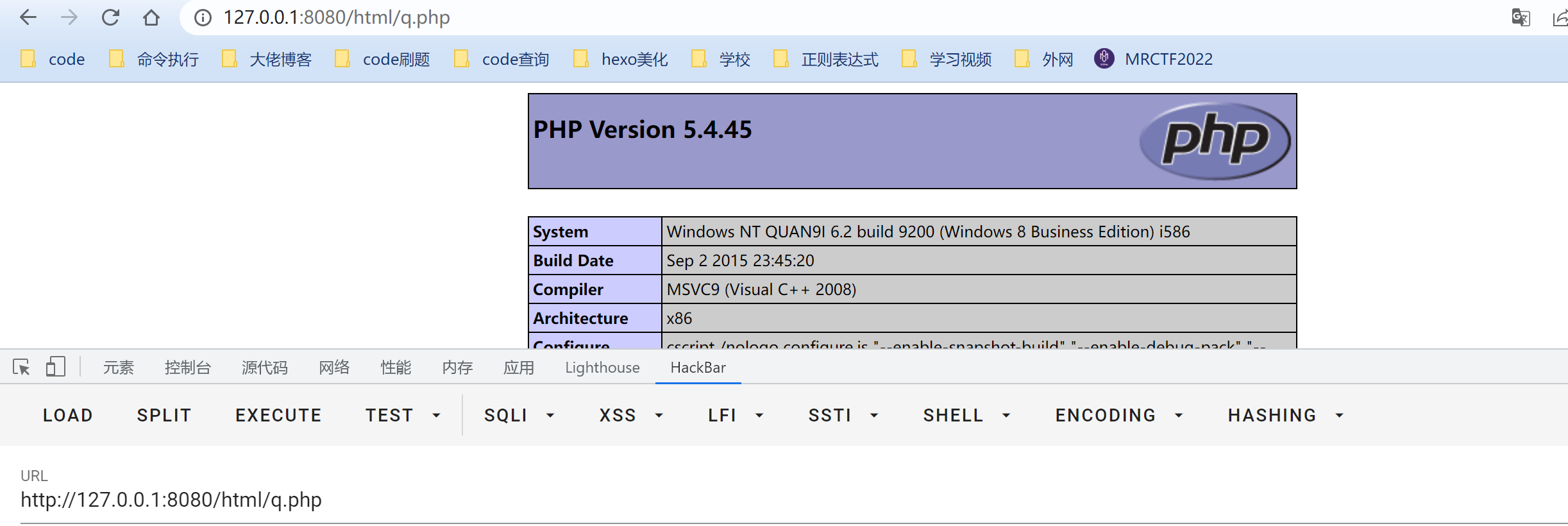Click the browser address bar URL

[337, 17]
